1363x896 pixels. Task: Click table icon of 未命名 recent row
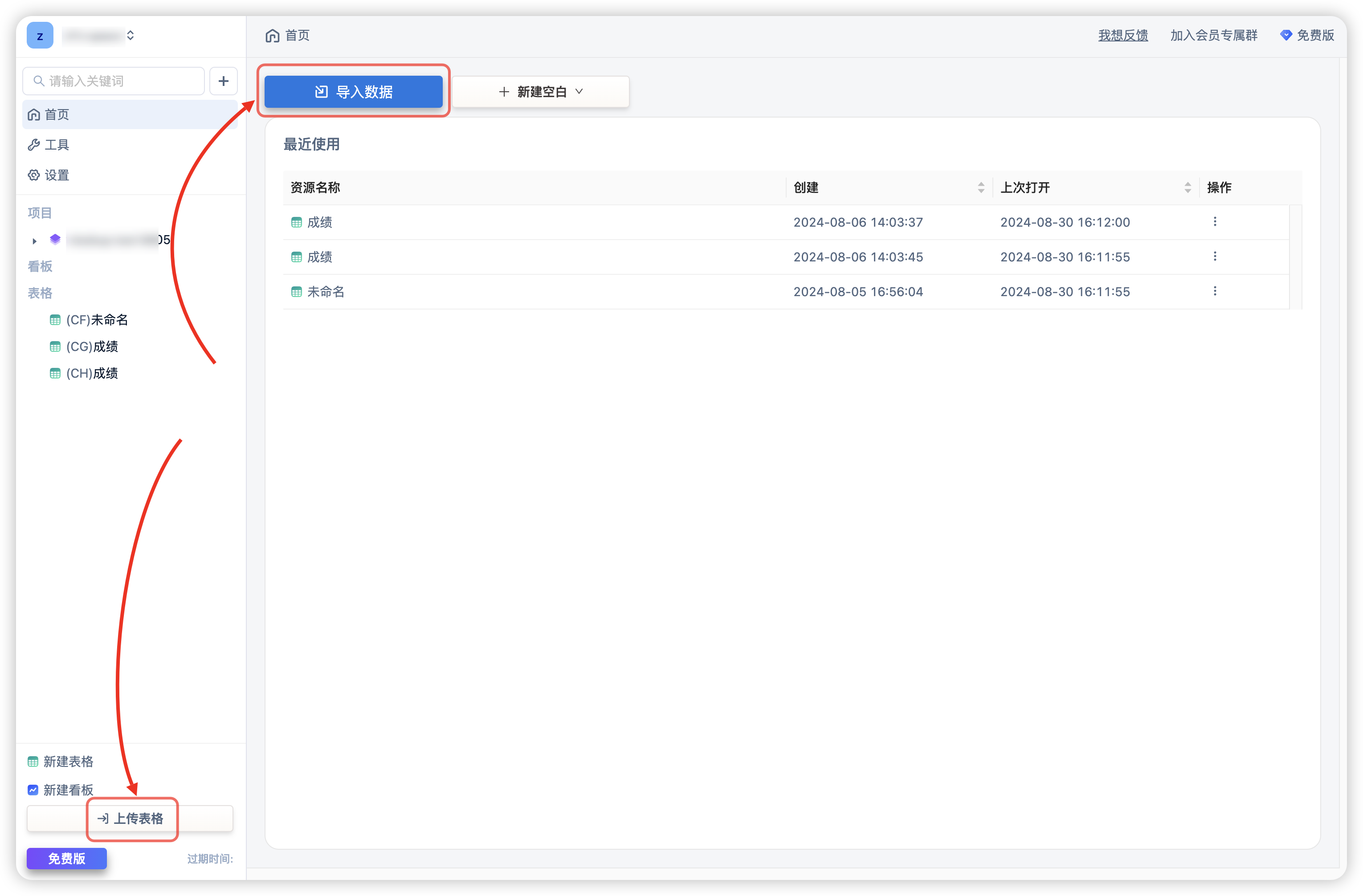coord(296,292)
